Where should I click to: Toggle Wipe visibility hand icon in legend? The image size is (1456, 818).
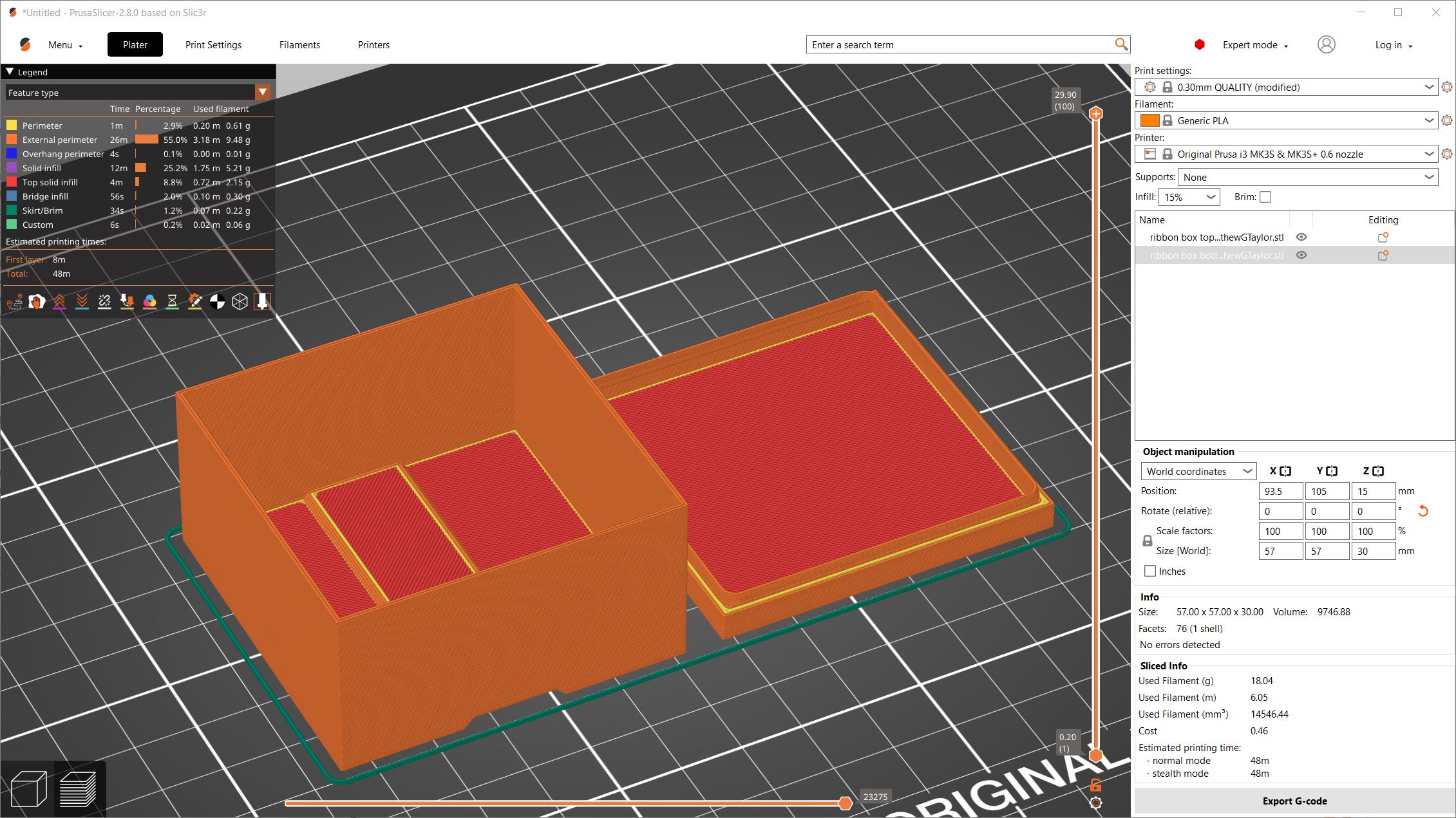point(37,301)
